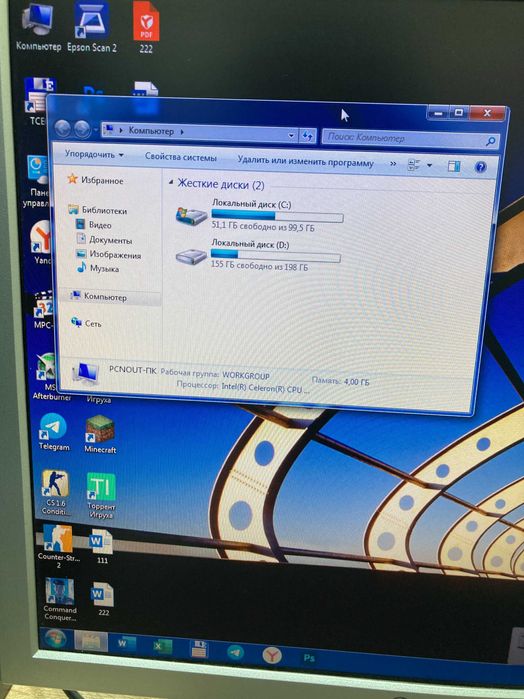Open the Yandex browser icon in the taskbar
The width and height of the screenshot is (524, 699).
271,654
